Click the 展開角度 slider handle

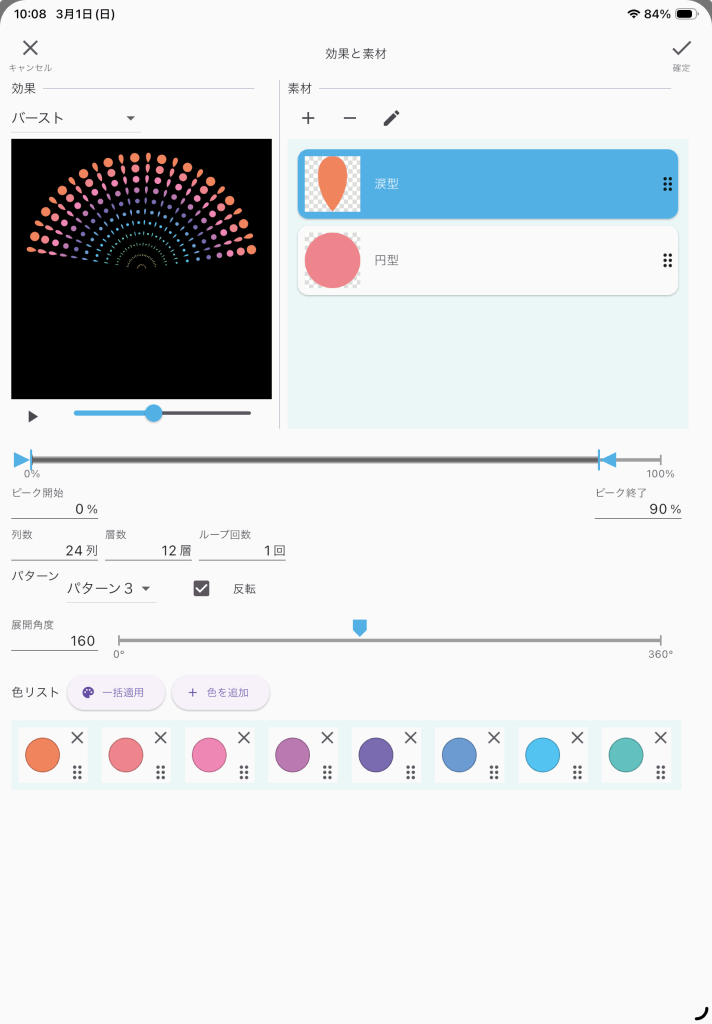click(360, 627)
